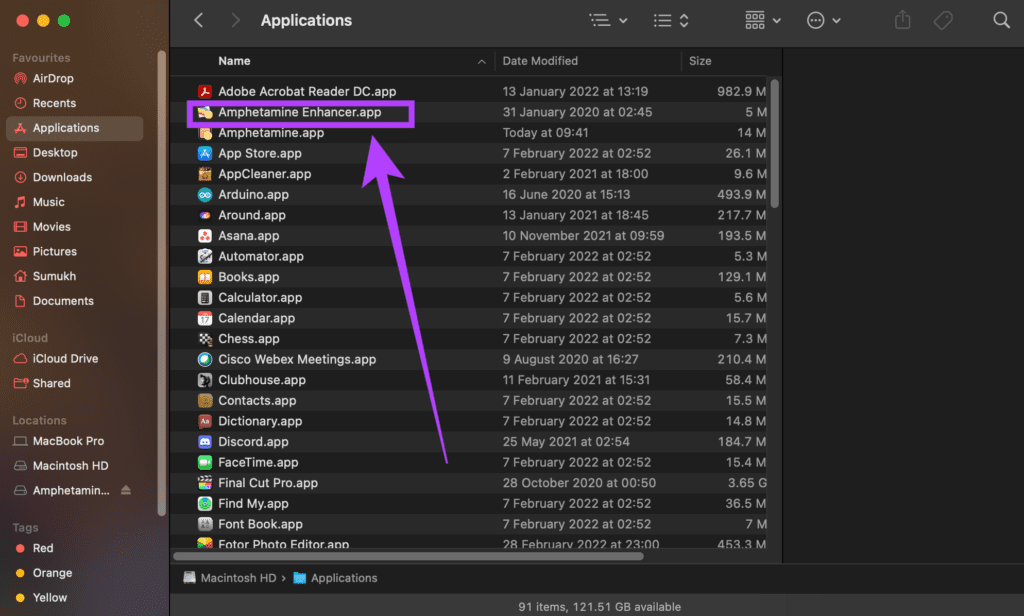Open Shared in sidebar
Image resolution: width=1024 pixels, height=616 pixels.
(74, 383)
